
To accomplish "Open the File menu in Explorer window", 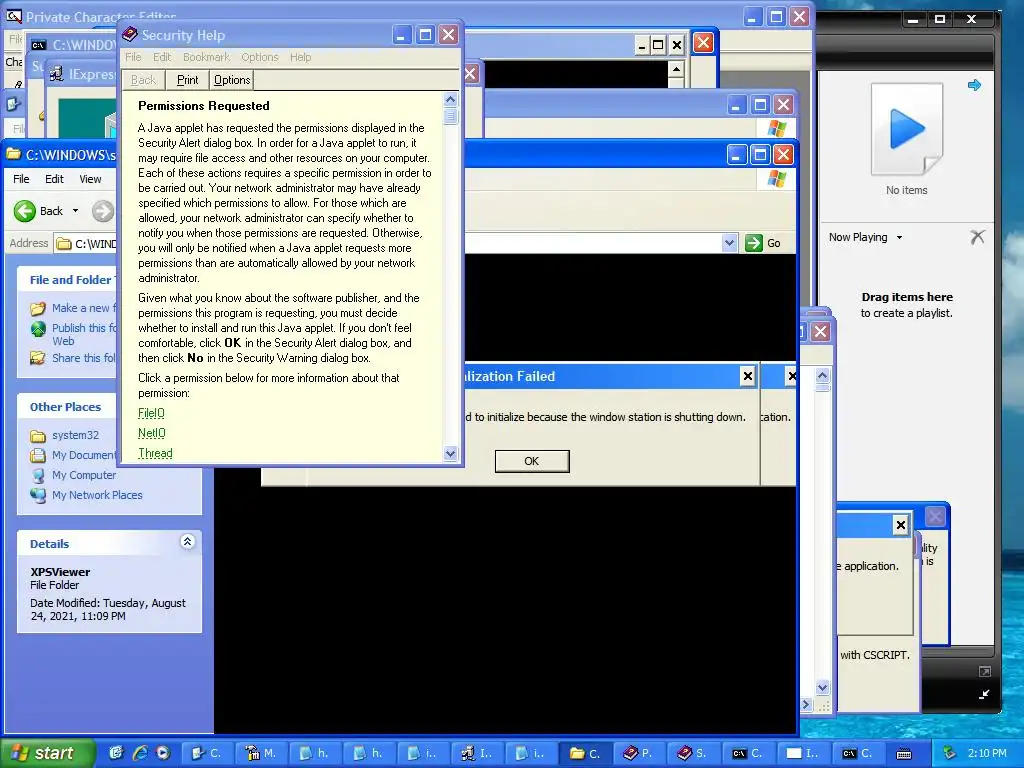I will pos(21,179).
